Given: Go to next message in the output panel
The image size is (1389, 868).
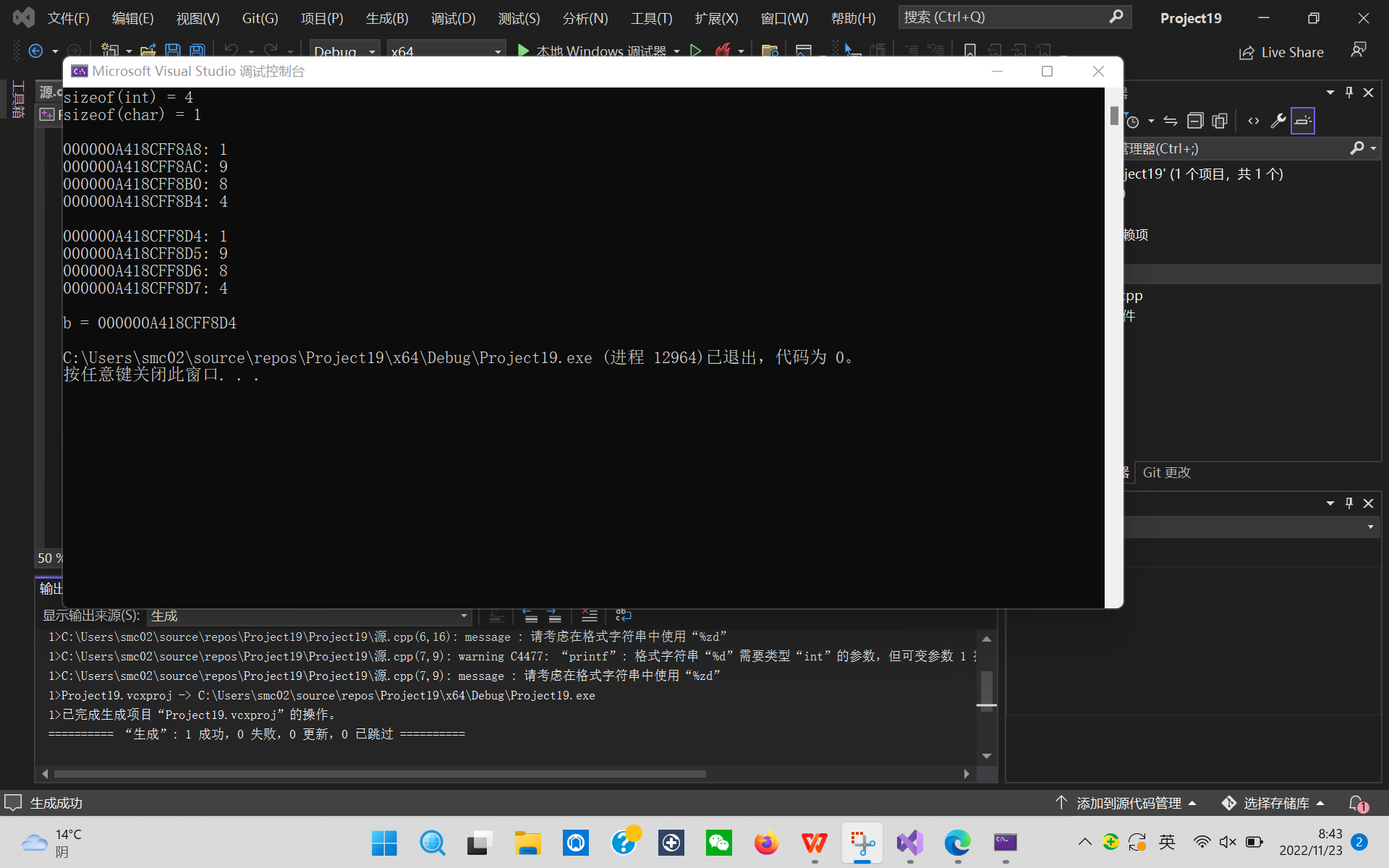Looking at the screenshot, I should point(554,616).
